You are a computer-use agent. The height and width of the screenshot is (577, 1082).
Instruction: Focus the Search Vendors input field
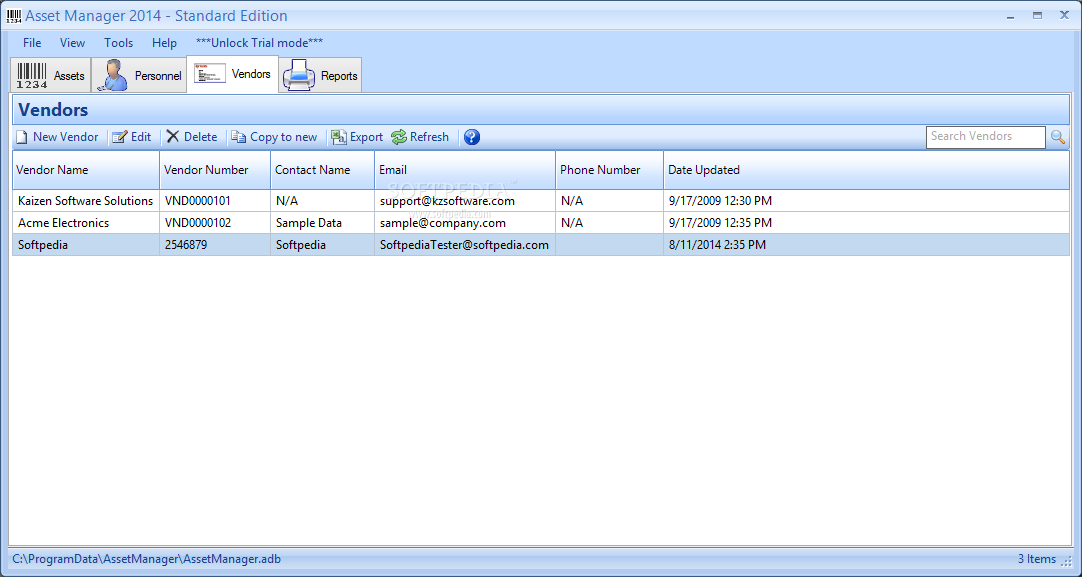pyautogui.click(x=985, y=137)
